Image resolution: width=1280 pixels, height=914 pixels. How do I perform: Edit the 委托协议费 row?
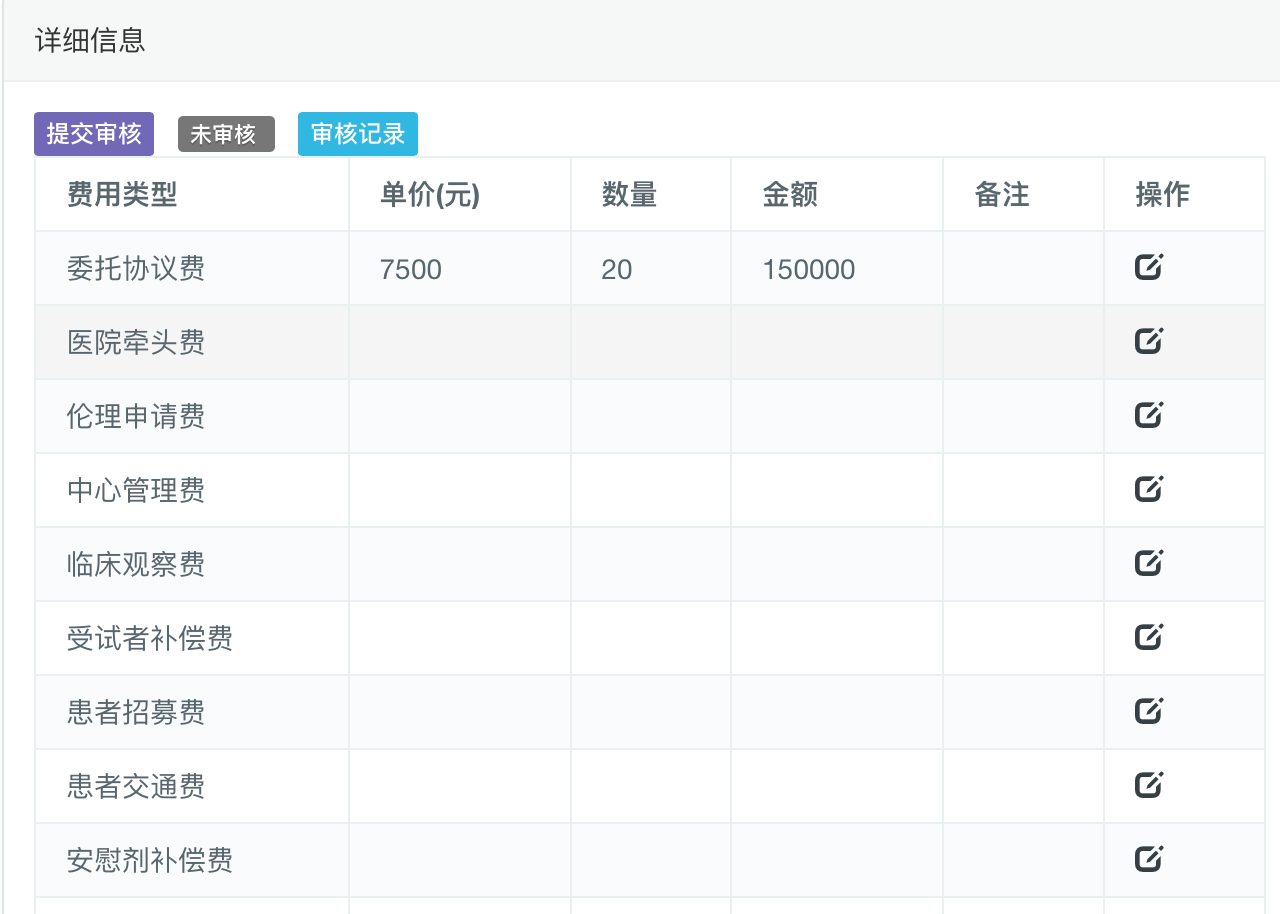pos(1149,267)
